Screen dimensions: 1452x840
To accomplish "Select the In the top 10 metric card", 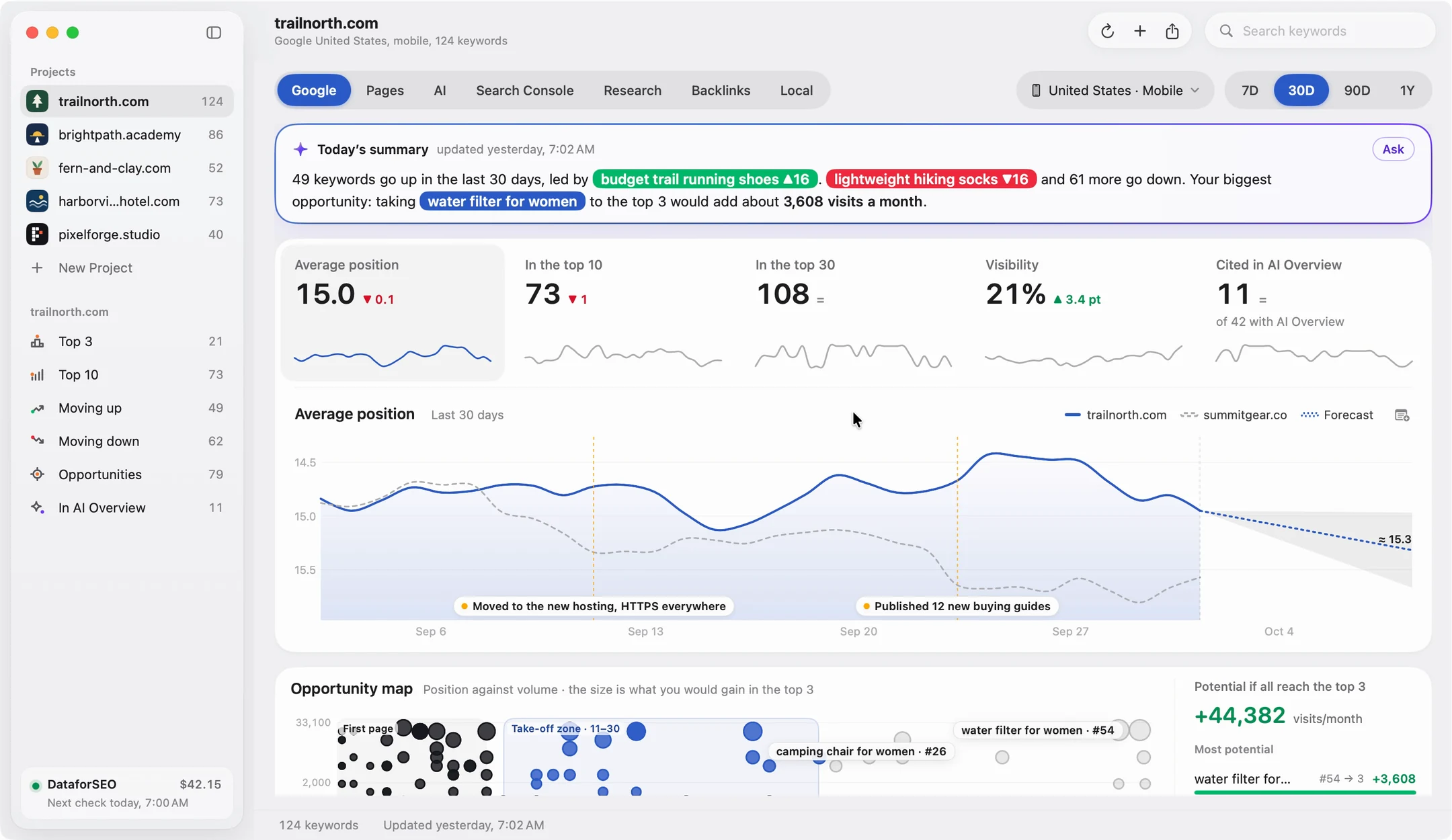I will 622,313.
